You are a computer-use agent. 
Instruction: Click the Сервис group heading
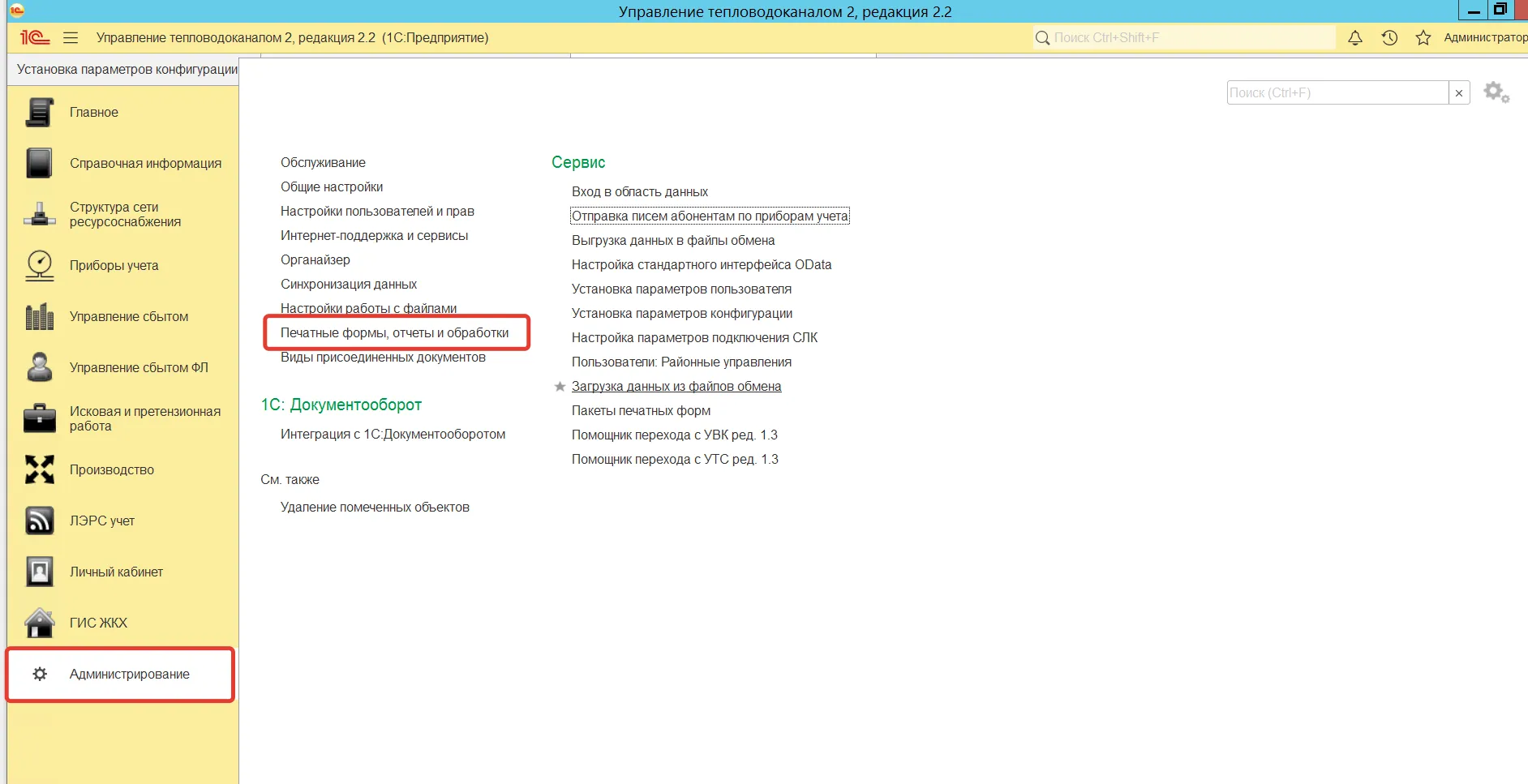click(578, 162)
